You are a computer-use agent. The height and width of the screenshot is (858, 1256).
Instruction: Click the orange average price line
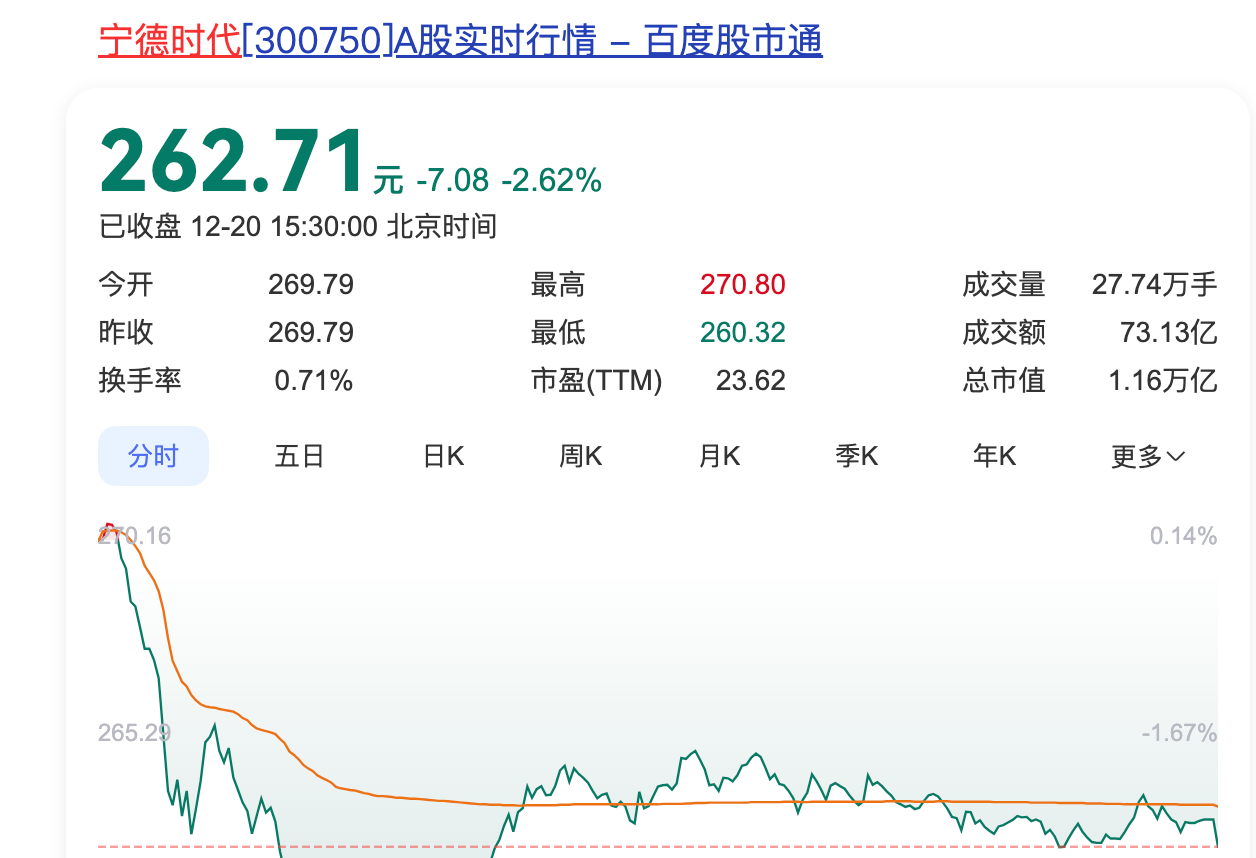pos(400,797)
